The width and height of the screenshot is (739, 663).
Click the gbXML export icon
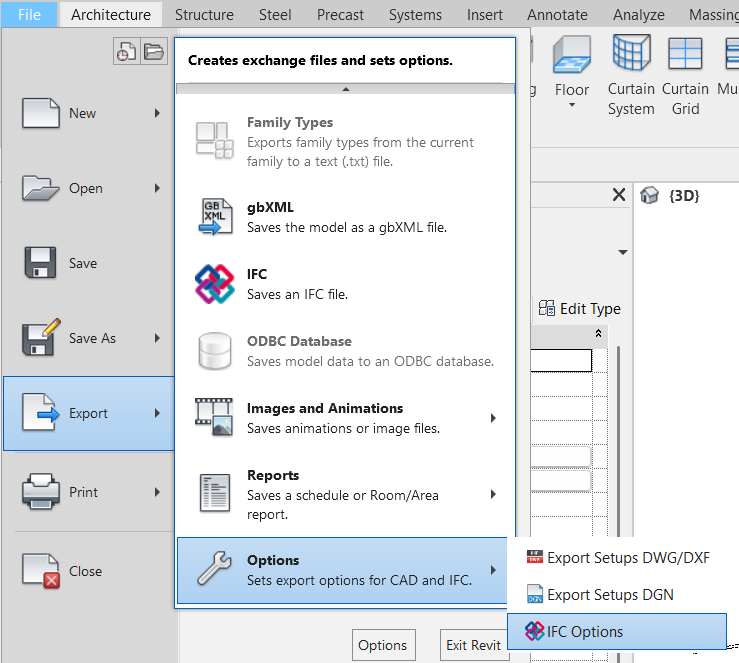[x=215, y=217]
